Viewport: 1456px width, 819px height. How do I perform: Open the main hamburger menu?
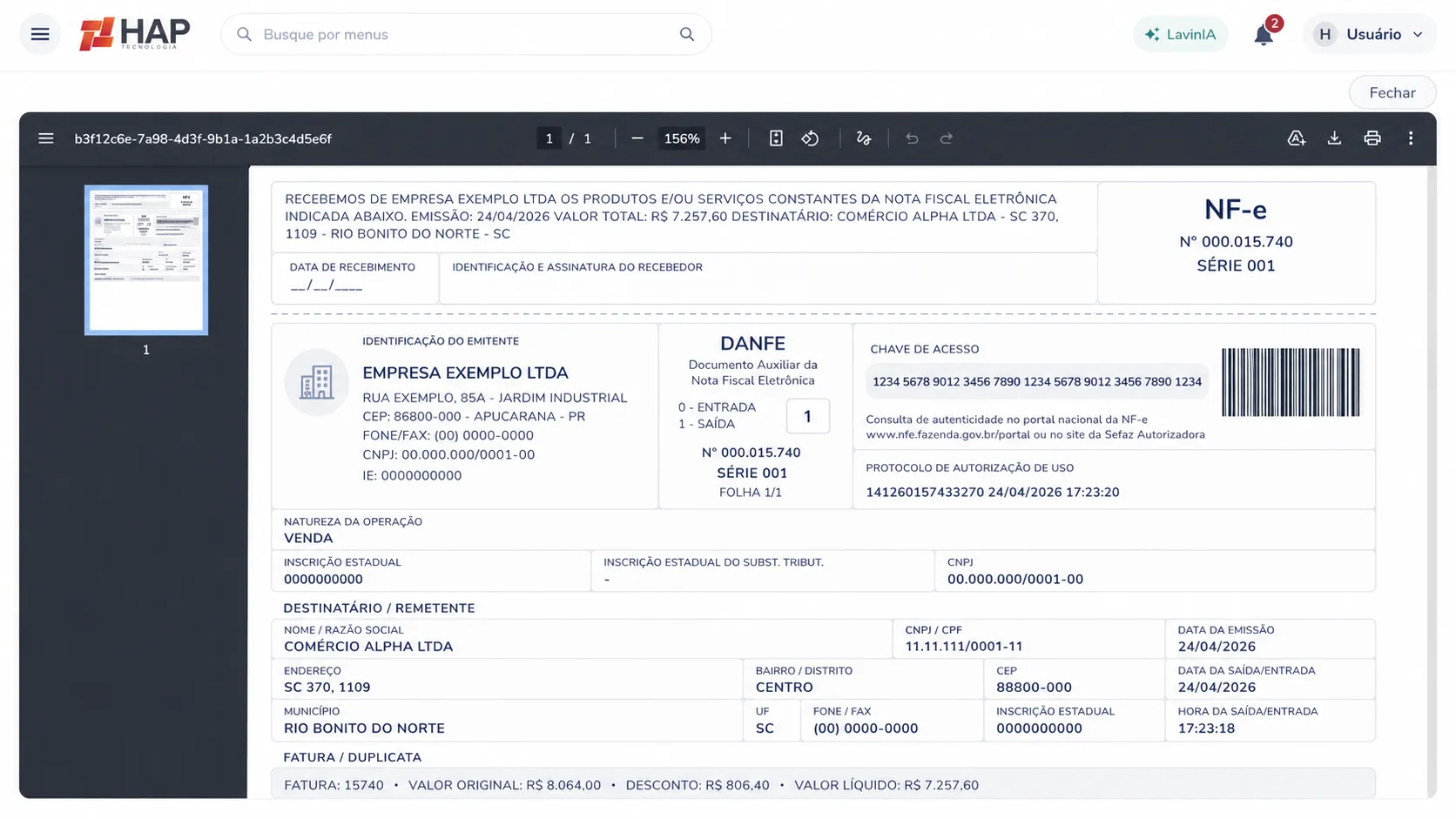click(40, 35)
